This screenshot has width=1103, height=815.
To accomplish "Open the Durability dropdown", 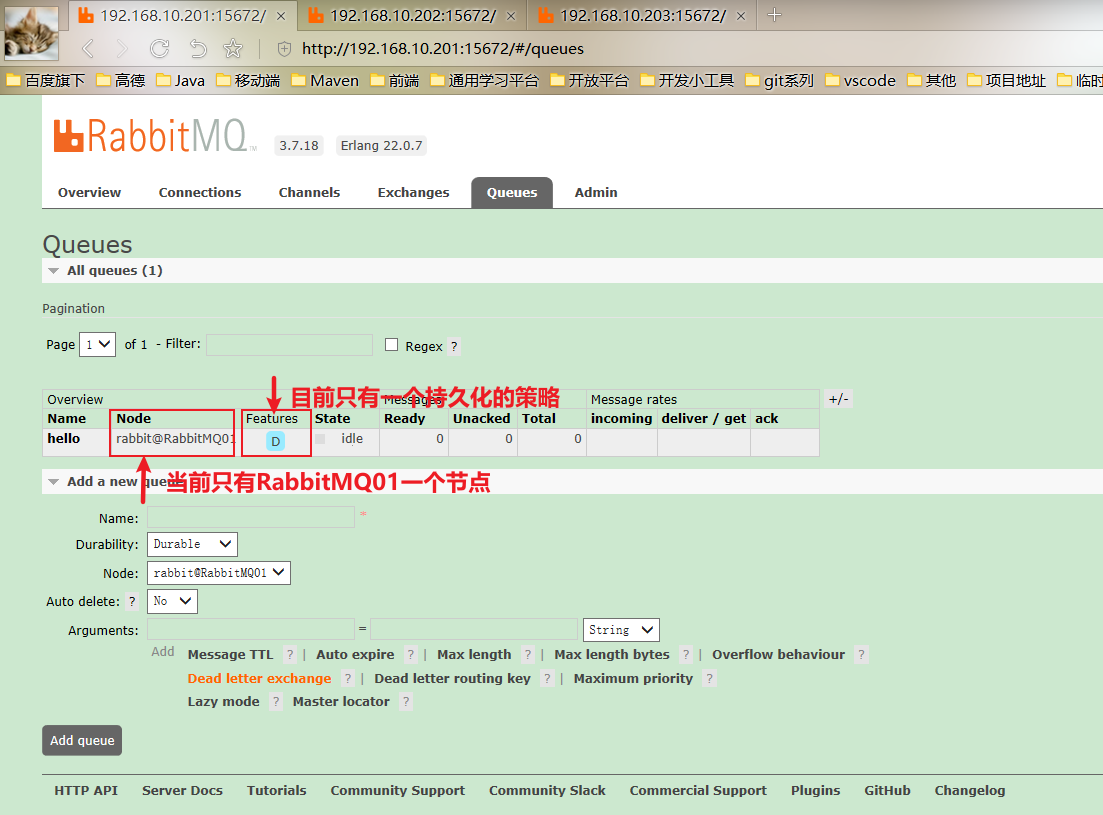I will click(x=192, y=544).
